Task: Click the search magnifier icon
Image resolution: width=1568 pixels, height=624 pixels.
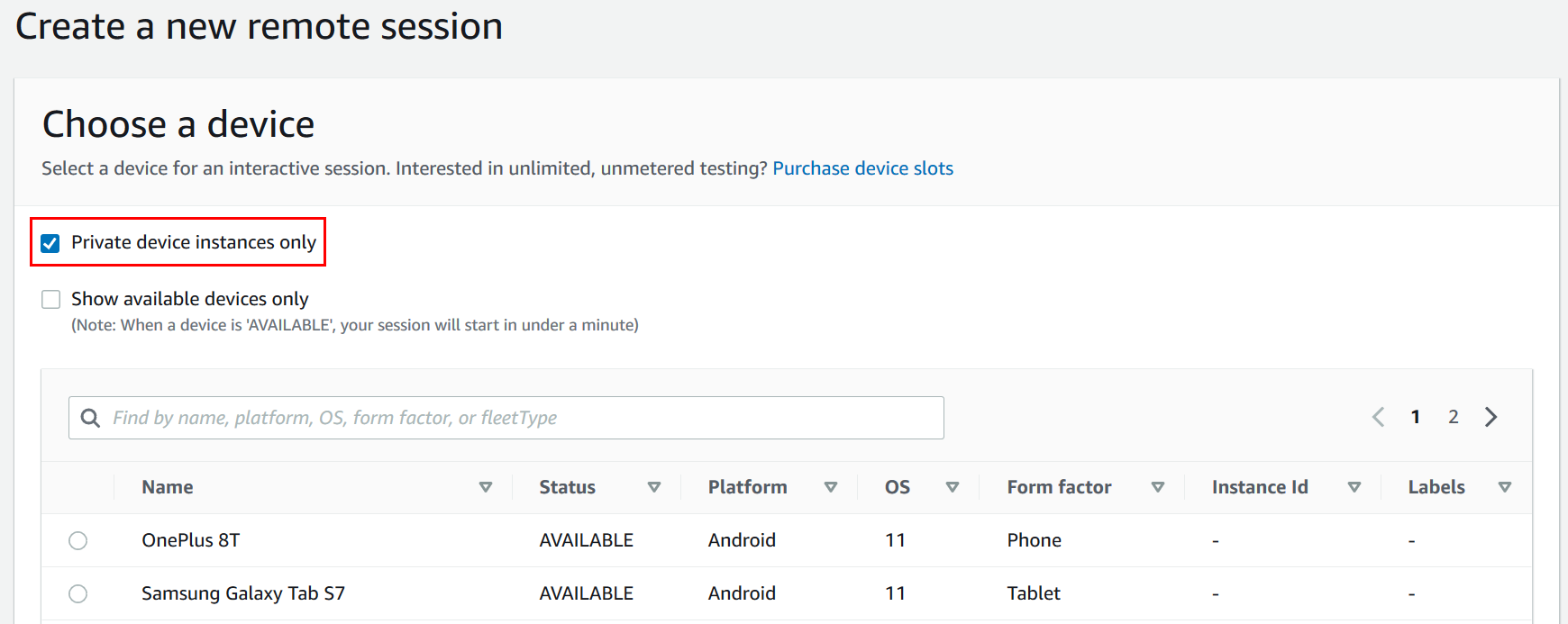Action: (x=90, y=418)
